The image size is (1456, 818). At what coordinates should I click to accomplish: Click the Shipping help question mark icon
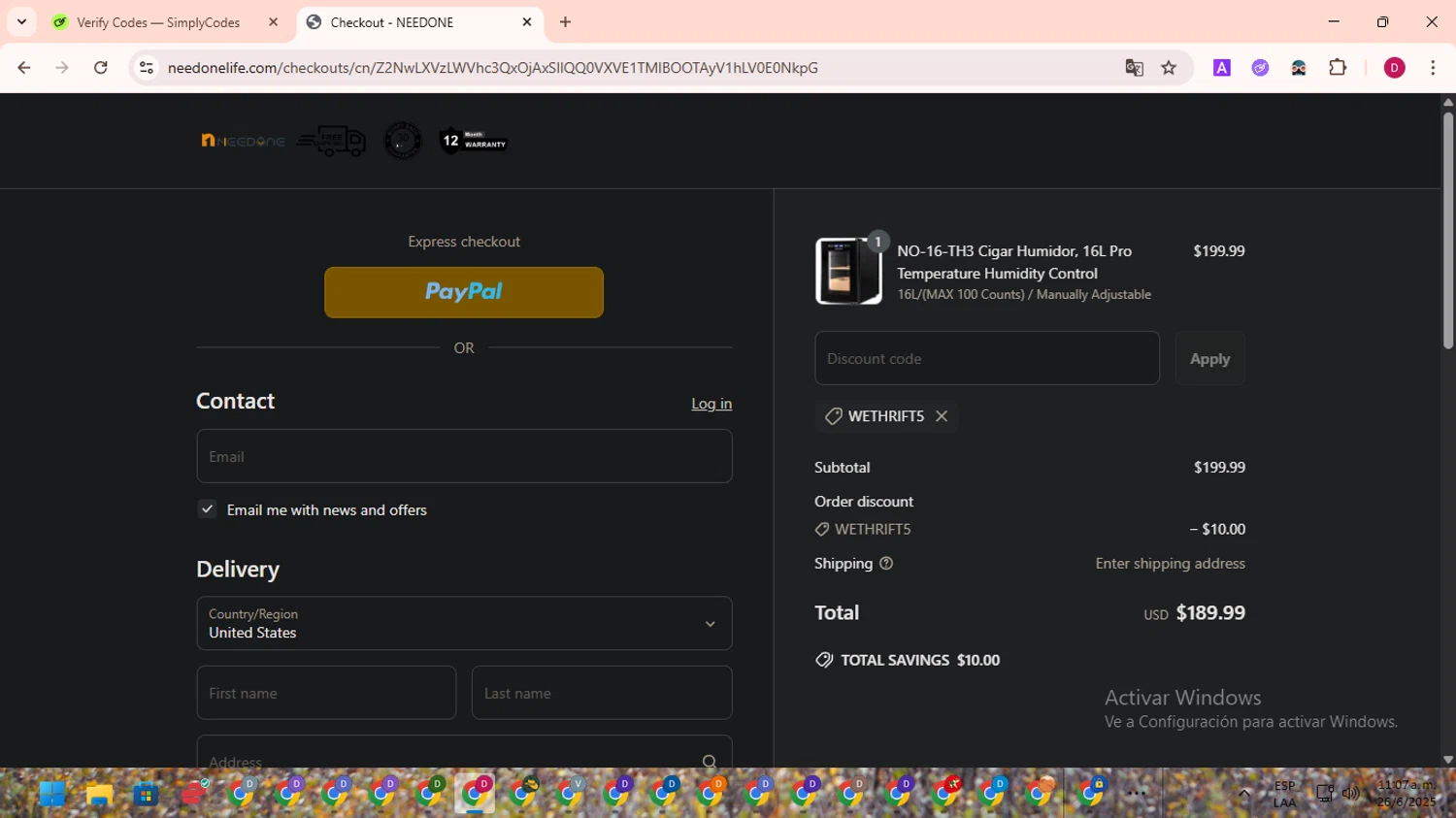point(886,564)
